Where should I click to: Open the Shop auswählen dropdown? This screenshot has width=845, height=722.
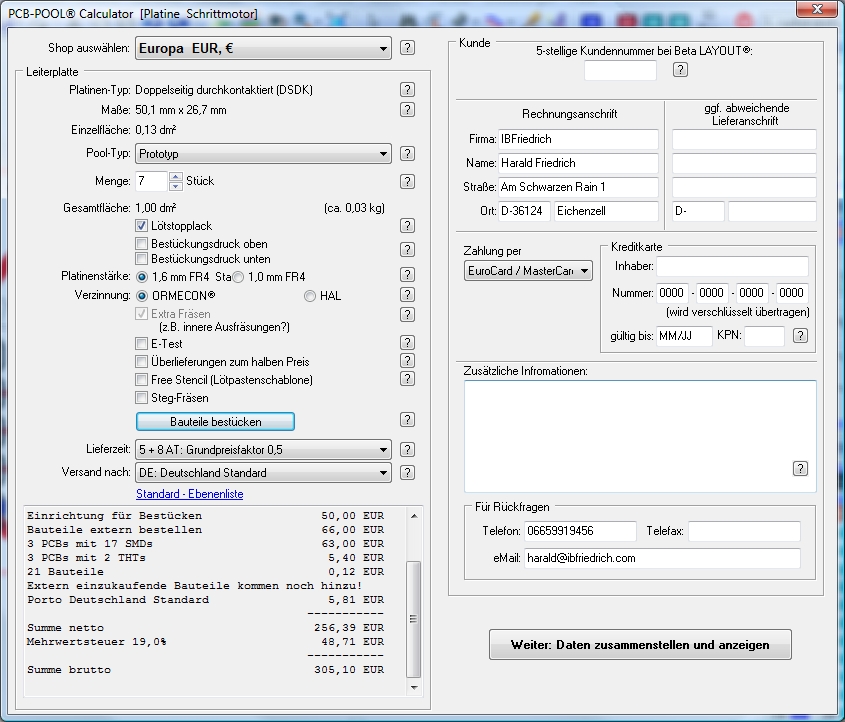tap(263, 48)
